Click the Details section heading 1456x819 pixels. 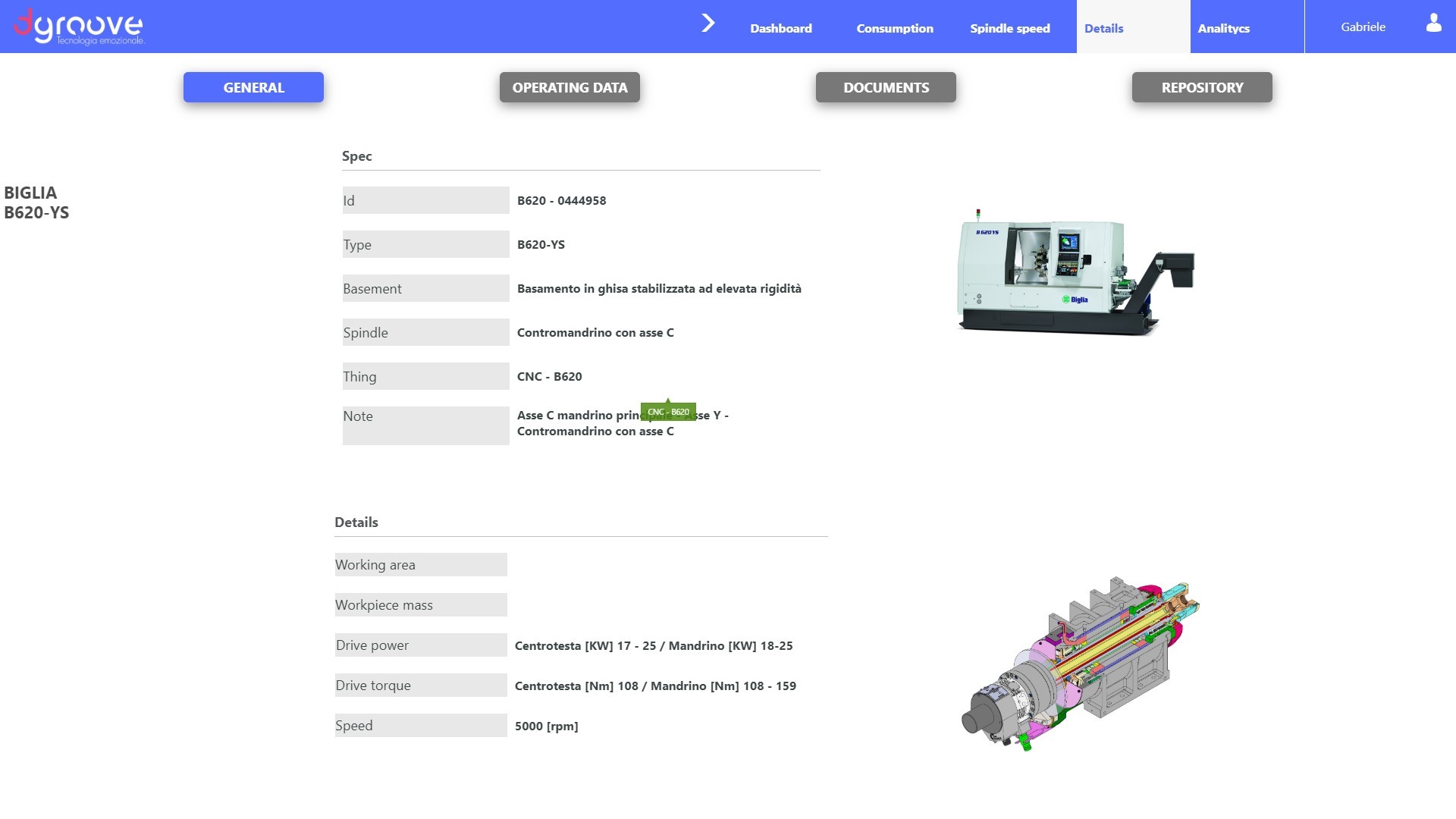pos(356,522)
